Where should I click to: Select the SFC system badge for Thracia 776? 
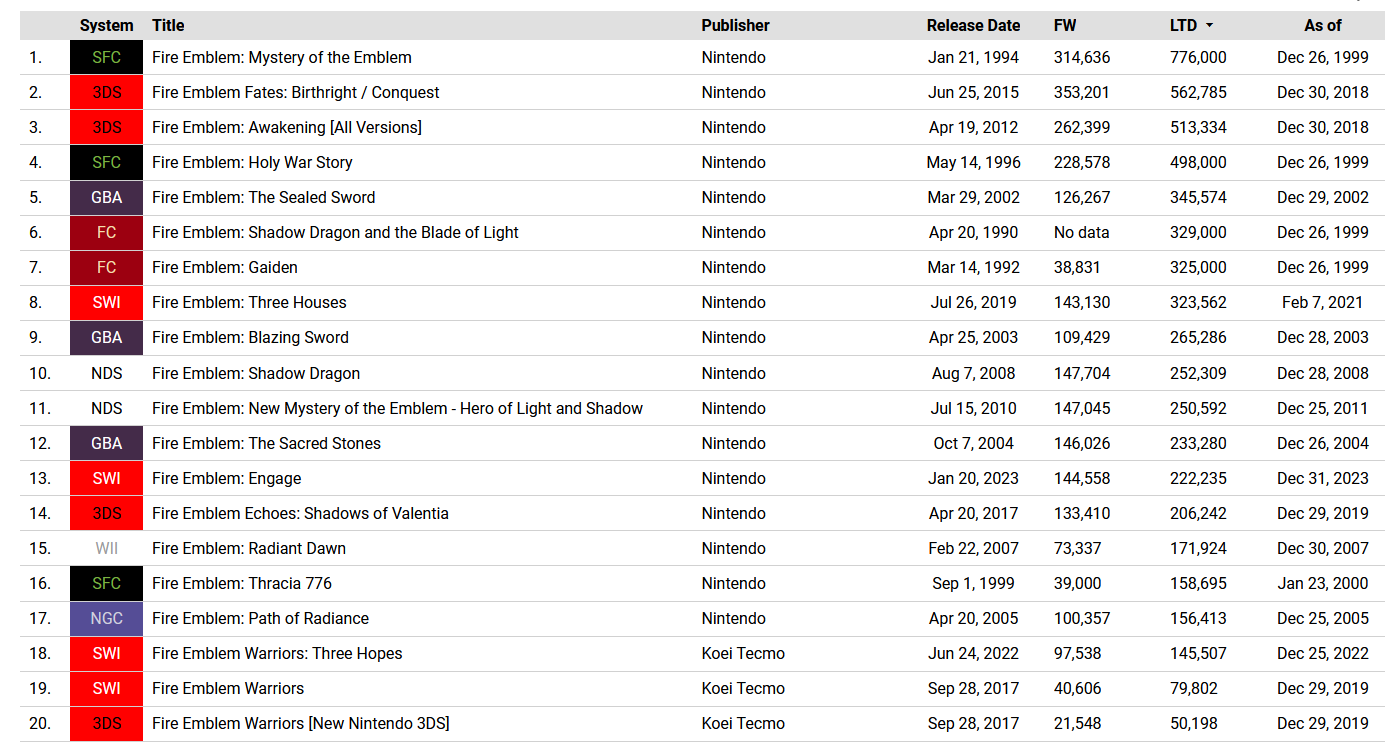coord(106,584)
